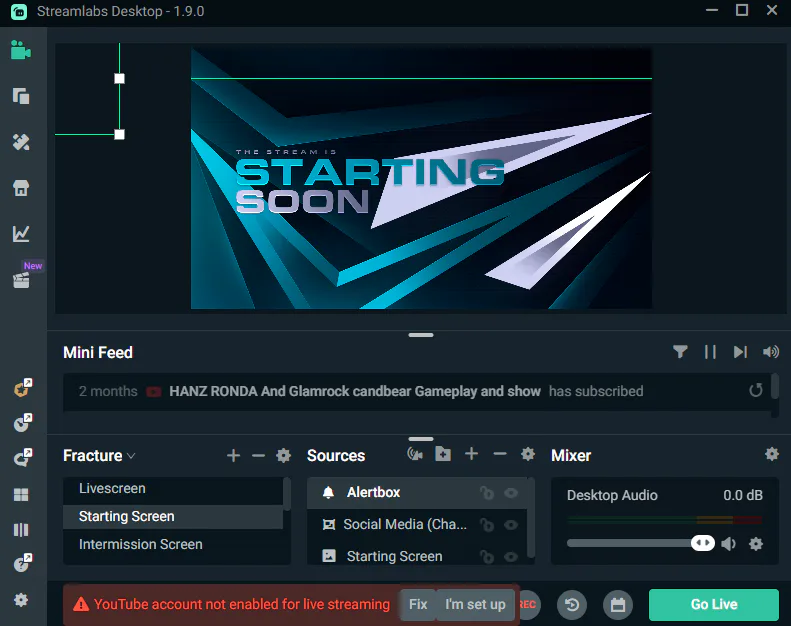The height and width of the screenshot is (626, 791).
Task: Select the Starting Screen source row
Action: (417, 556)
